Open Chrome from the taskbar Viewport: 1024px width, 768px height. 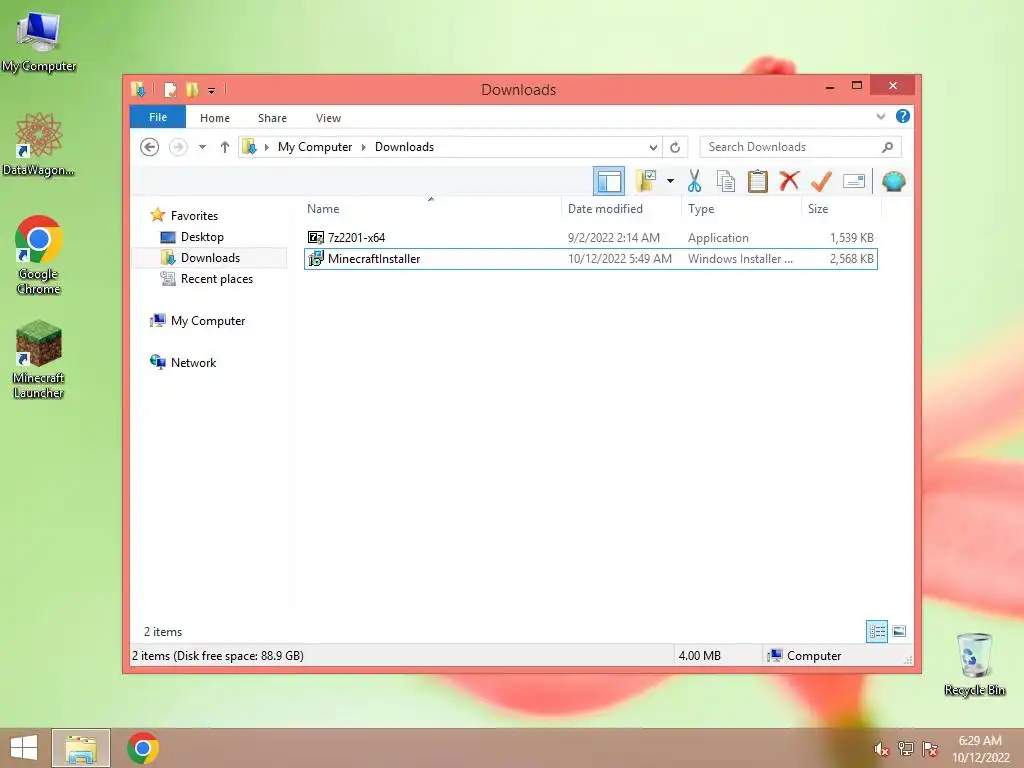(143, 748)
